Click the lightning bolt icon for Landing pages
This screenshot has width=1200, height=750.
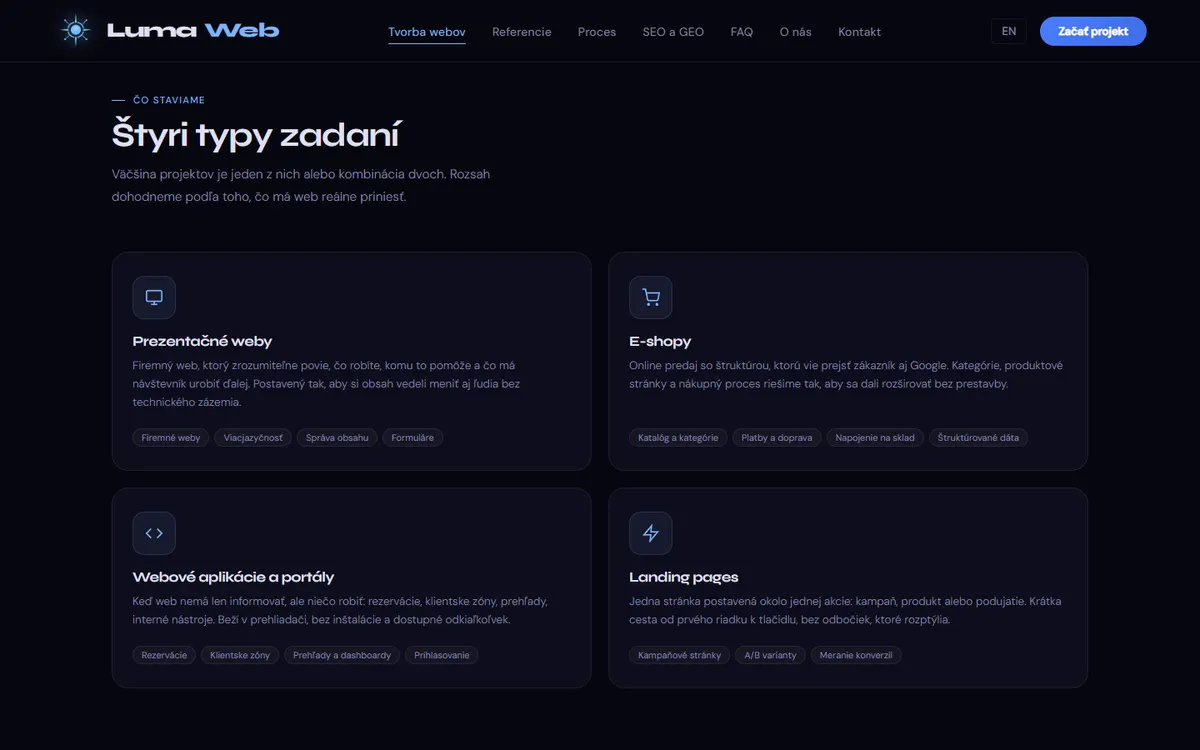click(651, 533)
